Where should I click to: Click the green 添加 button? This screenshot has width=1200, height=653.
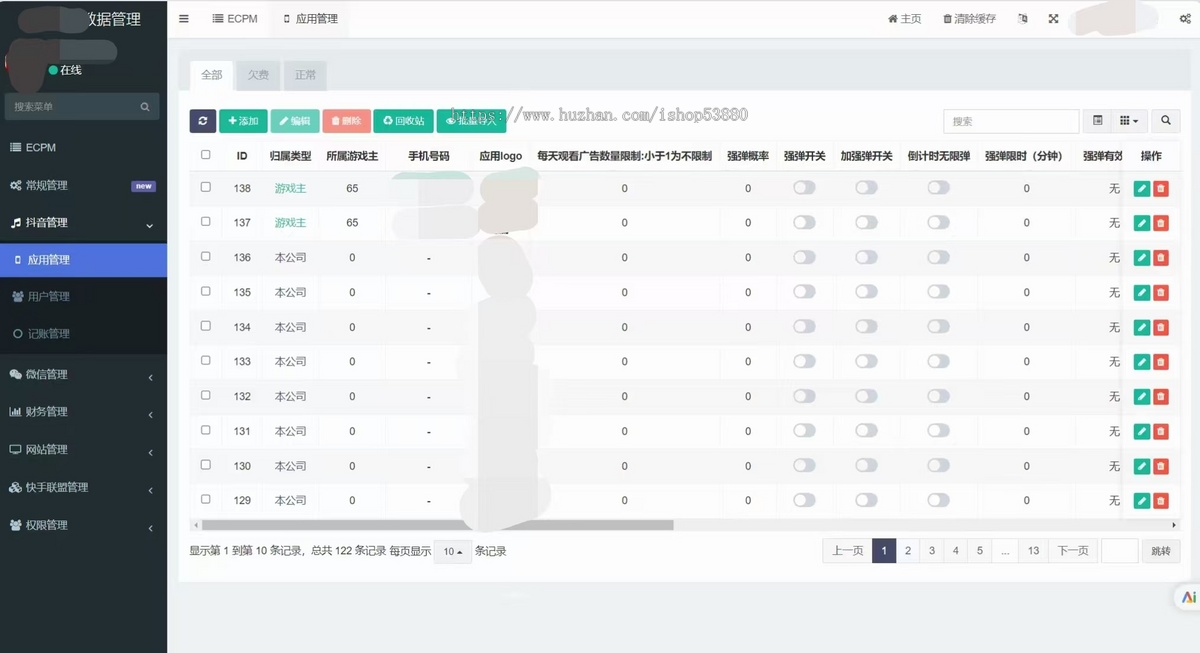coord(243,121)
